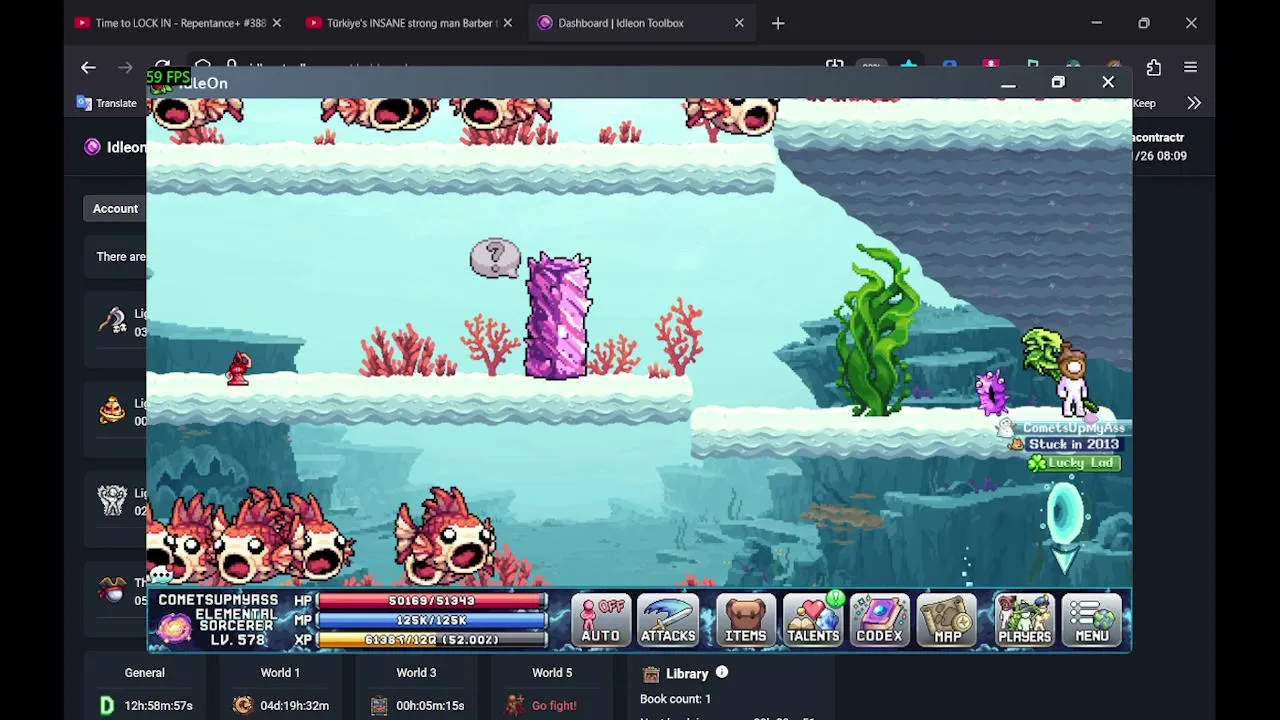Click the large green seaweed plant
This screenshot has width=1280, height=720.
[x=877, y=330]
